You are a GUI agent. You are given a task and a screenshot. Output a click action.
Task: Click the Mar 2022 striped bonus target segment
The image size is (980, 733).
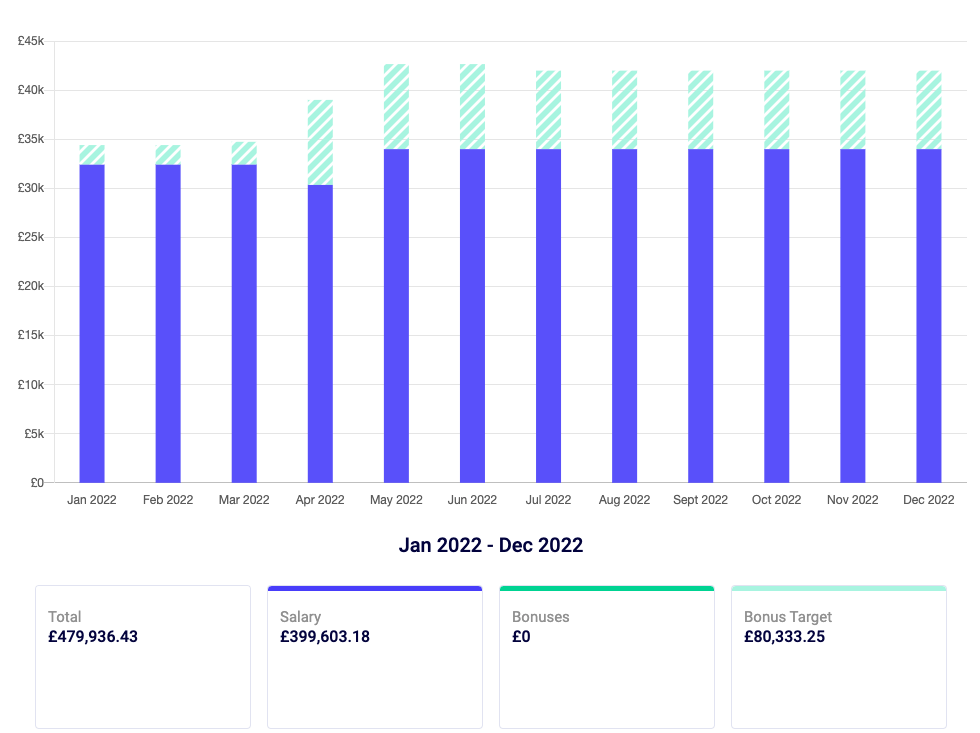(x=244, y=153)
